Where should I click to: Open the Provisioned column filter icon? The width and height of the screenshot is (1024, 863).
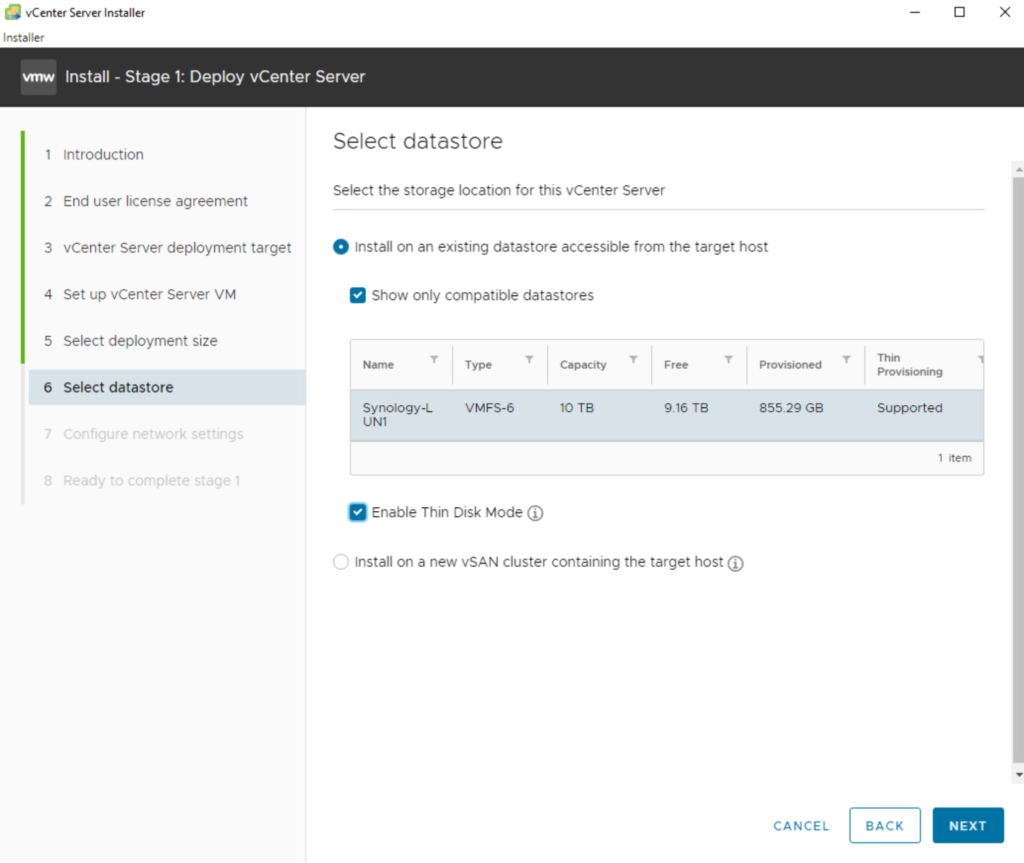[x=846, y=360]
